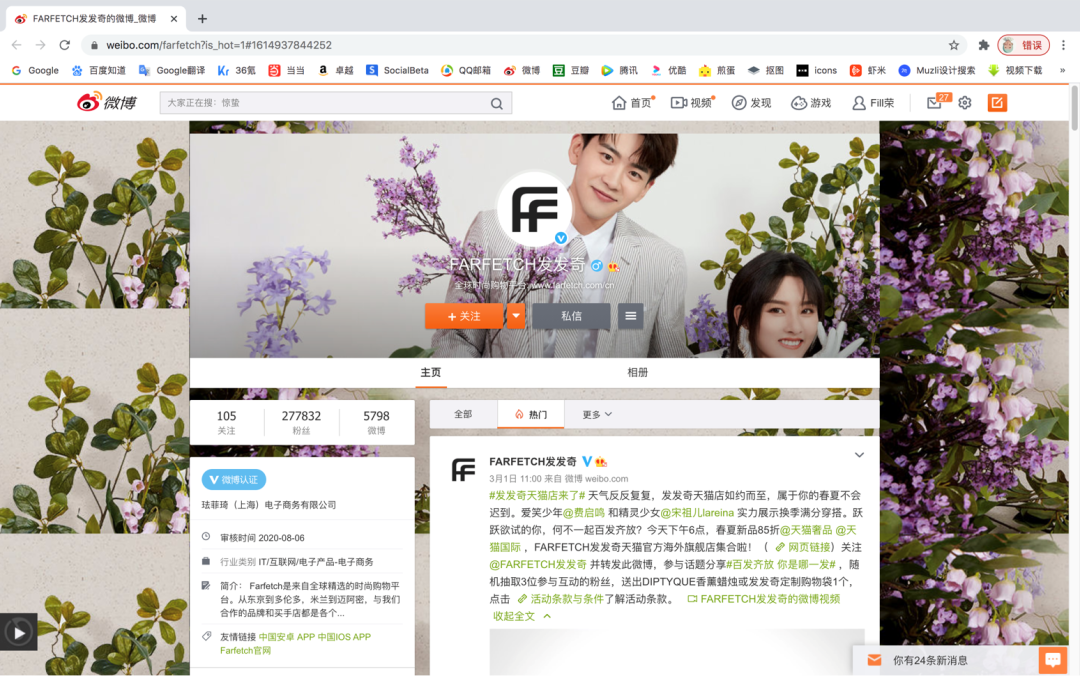Click the Weibo search input field
1080x676 pixels.
click(325, 103)
